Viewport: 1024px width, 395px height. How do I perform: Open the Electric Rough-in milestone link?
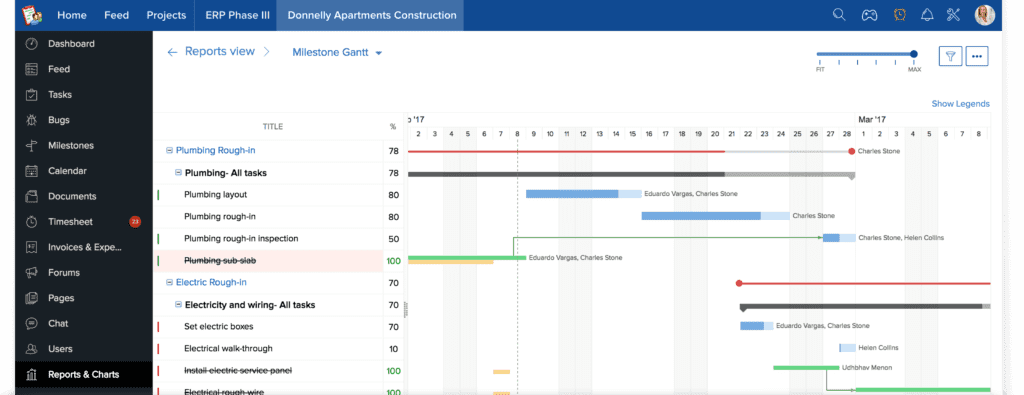click(211, 283)
